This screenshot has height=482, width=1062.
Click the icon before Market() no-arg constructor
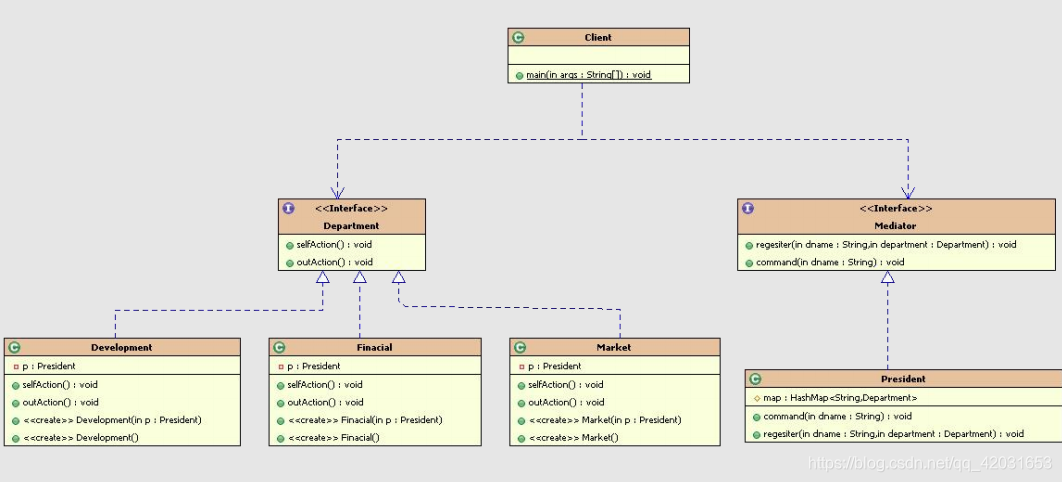tap(522, 438)
